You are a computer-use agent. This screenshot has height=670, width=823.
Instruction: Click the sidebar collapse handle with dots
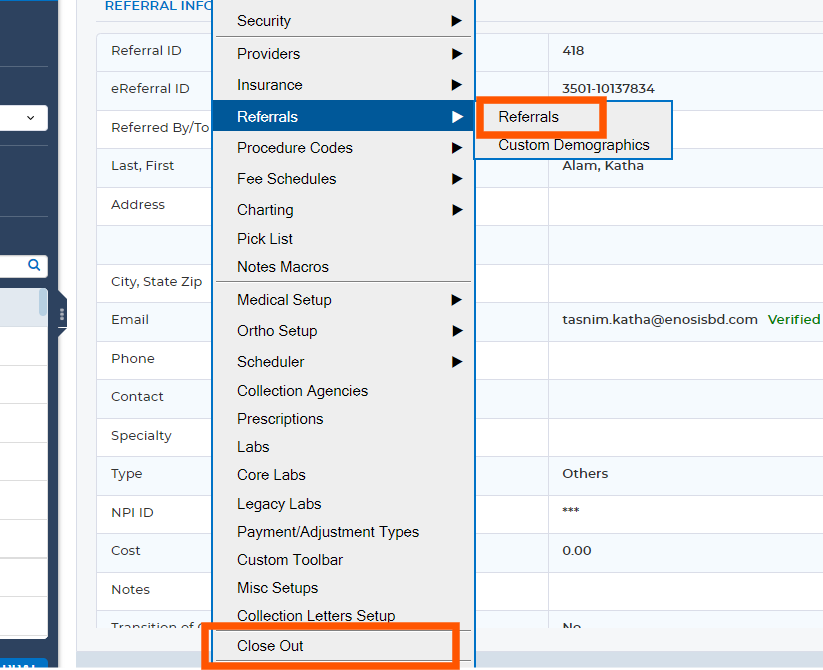pyautogui.click(x=62, y=314)
